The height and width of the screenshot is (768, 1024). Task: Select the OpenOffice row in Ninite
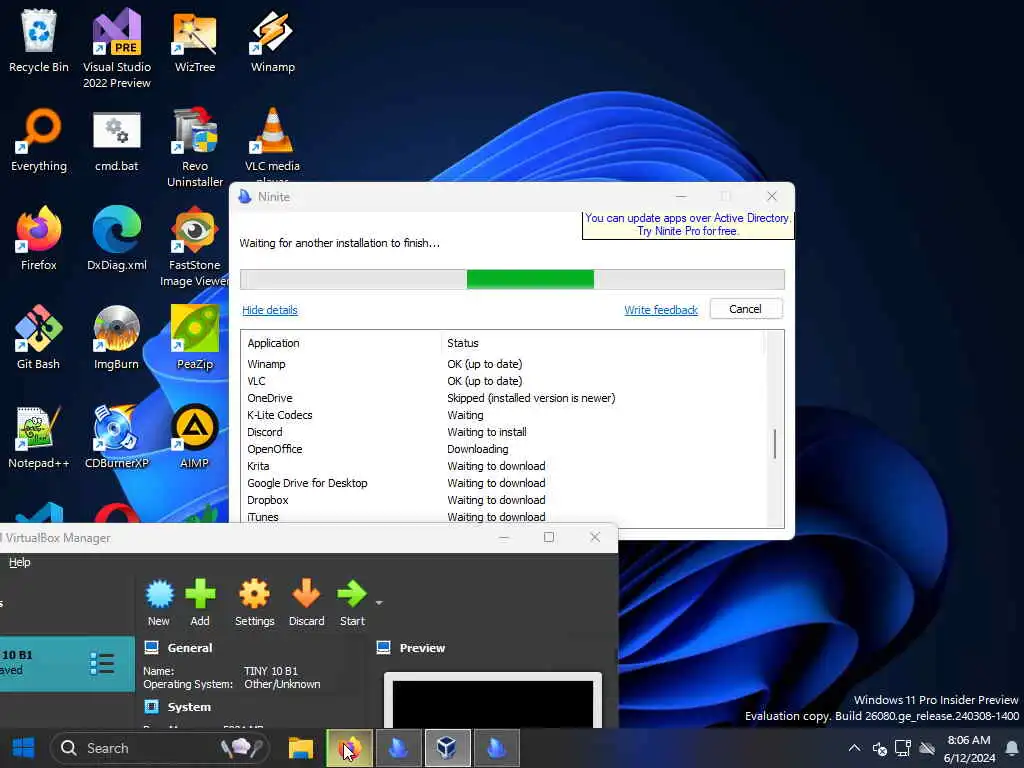[503, 449]
